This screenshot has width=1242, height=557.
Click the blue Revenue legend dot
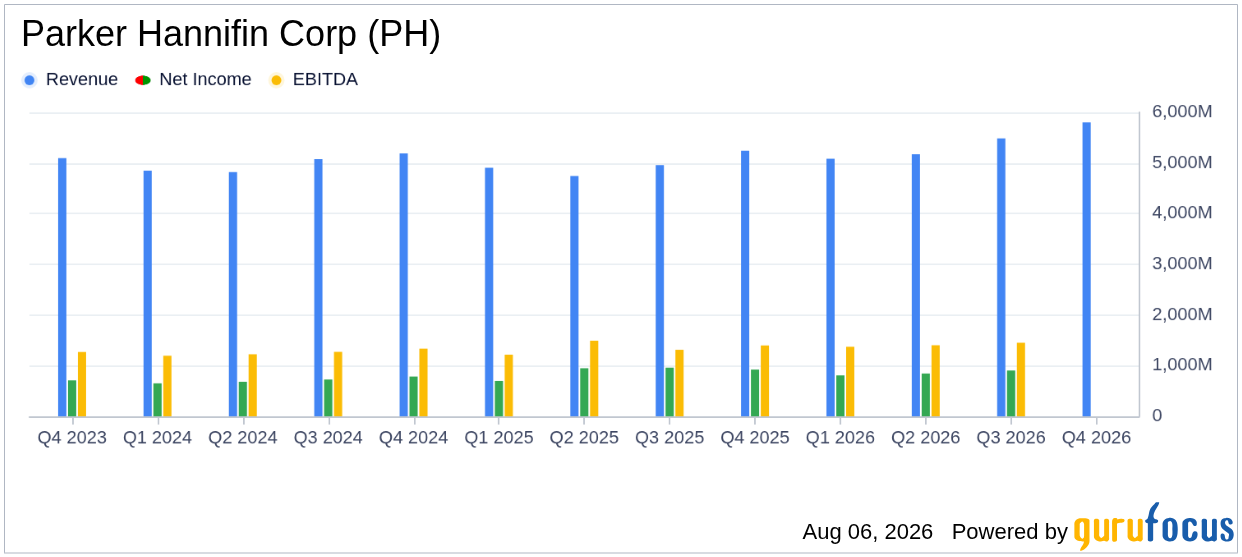pyautogui.click(x=29, y=80)
